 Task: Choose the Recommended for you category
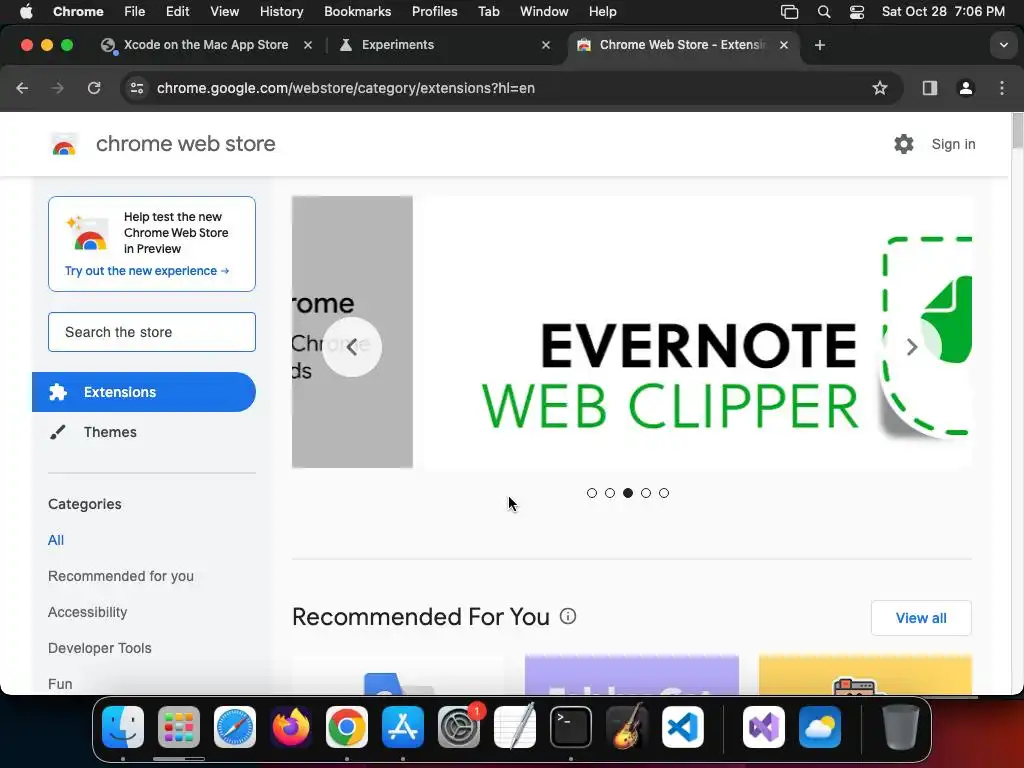tap(121, 576)
